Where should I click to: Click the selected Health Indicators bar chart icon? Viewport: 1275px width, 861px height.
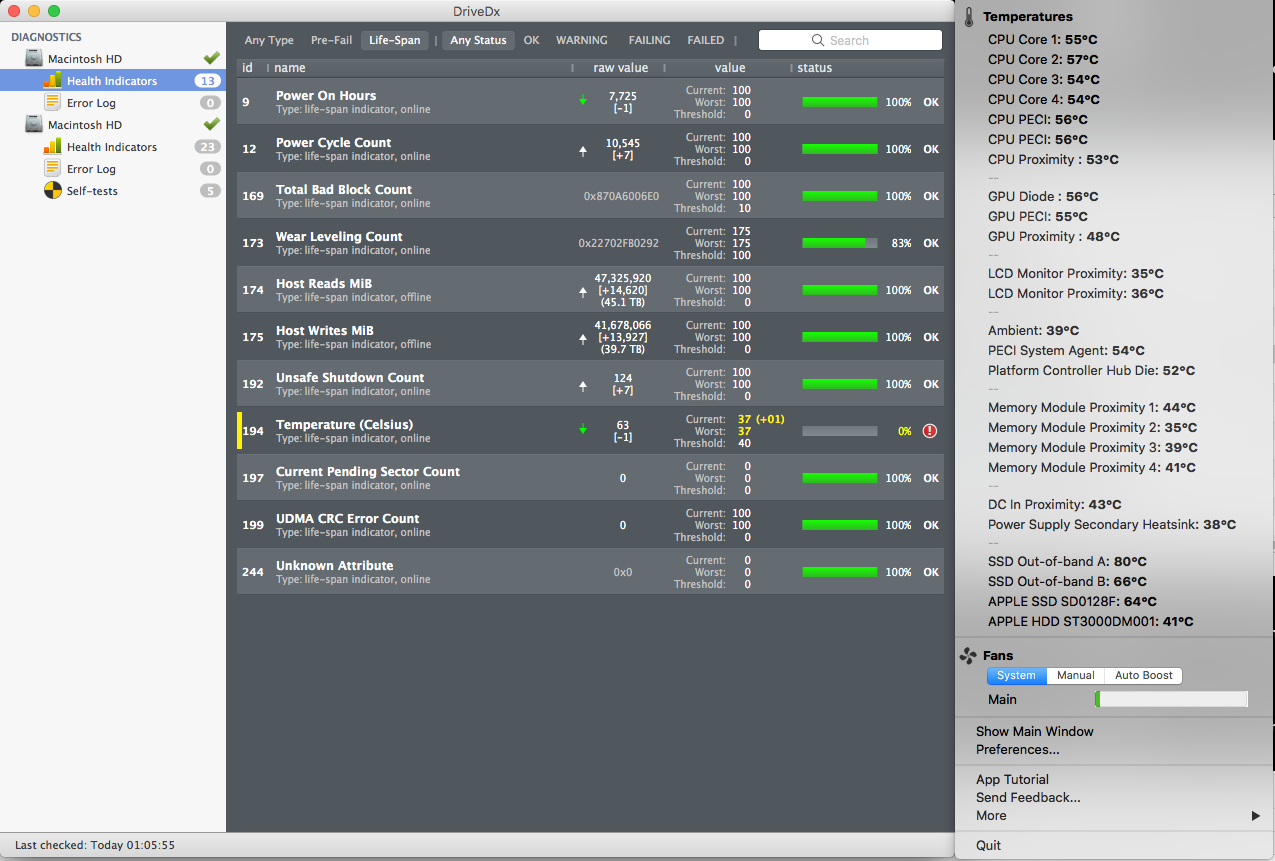pos(53,81)
